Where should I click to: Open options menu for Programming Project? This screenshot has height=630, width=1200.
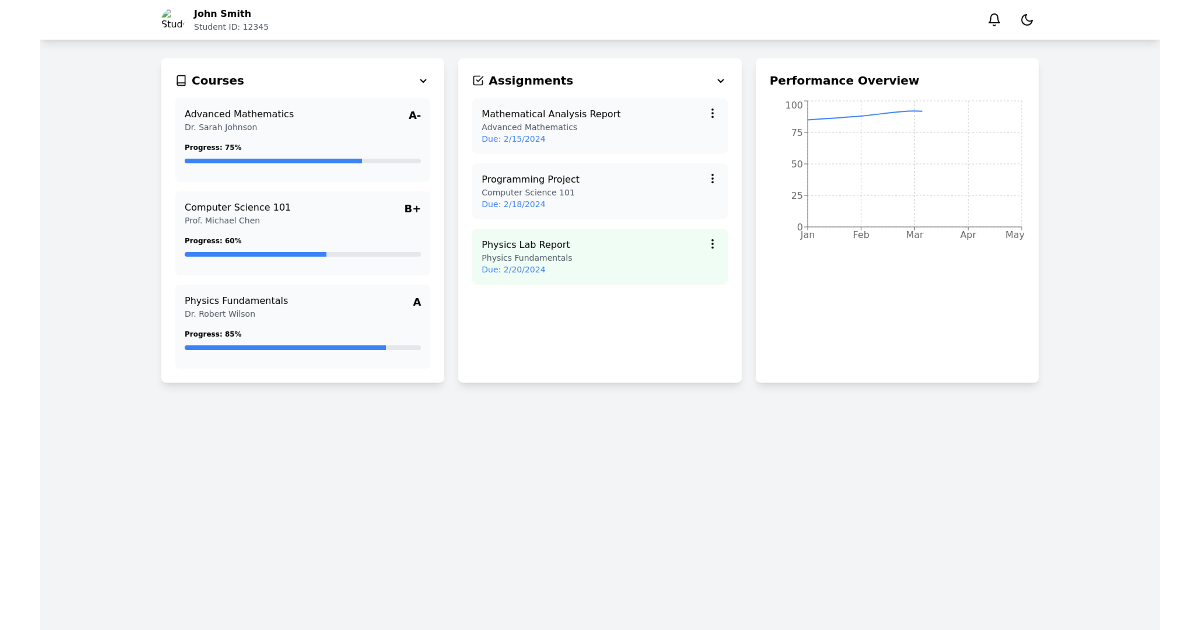712,177
